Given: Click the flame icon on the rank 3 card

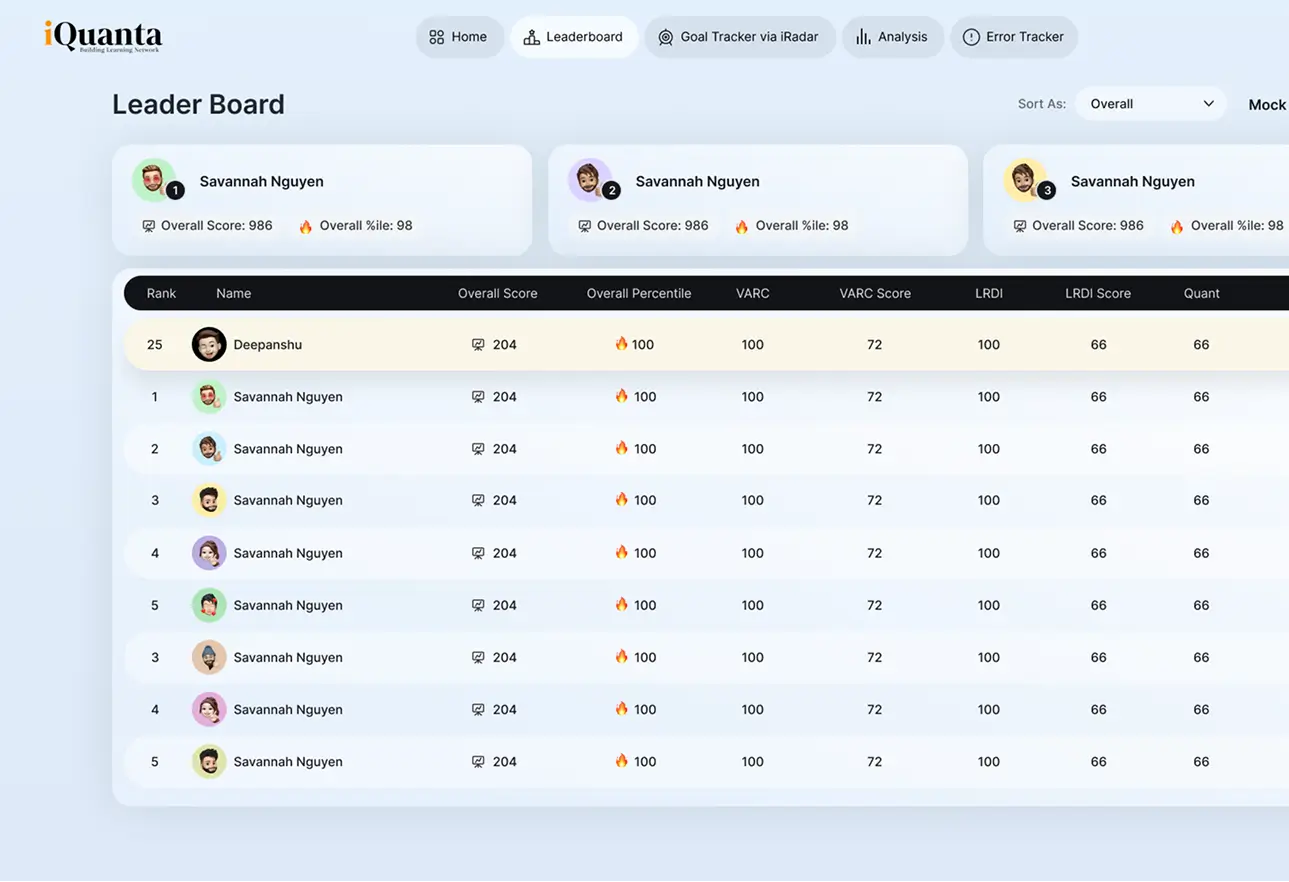Looking at the screenshot, I should tap(1177, 226).
